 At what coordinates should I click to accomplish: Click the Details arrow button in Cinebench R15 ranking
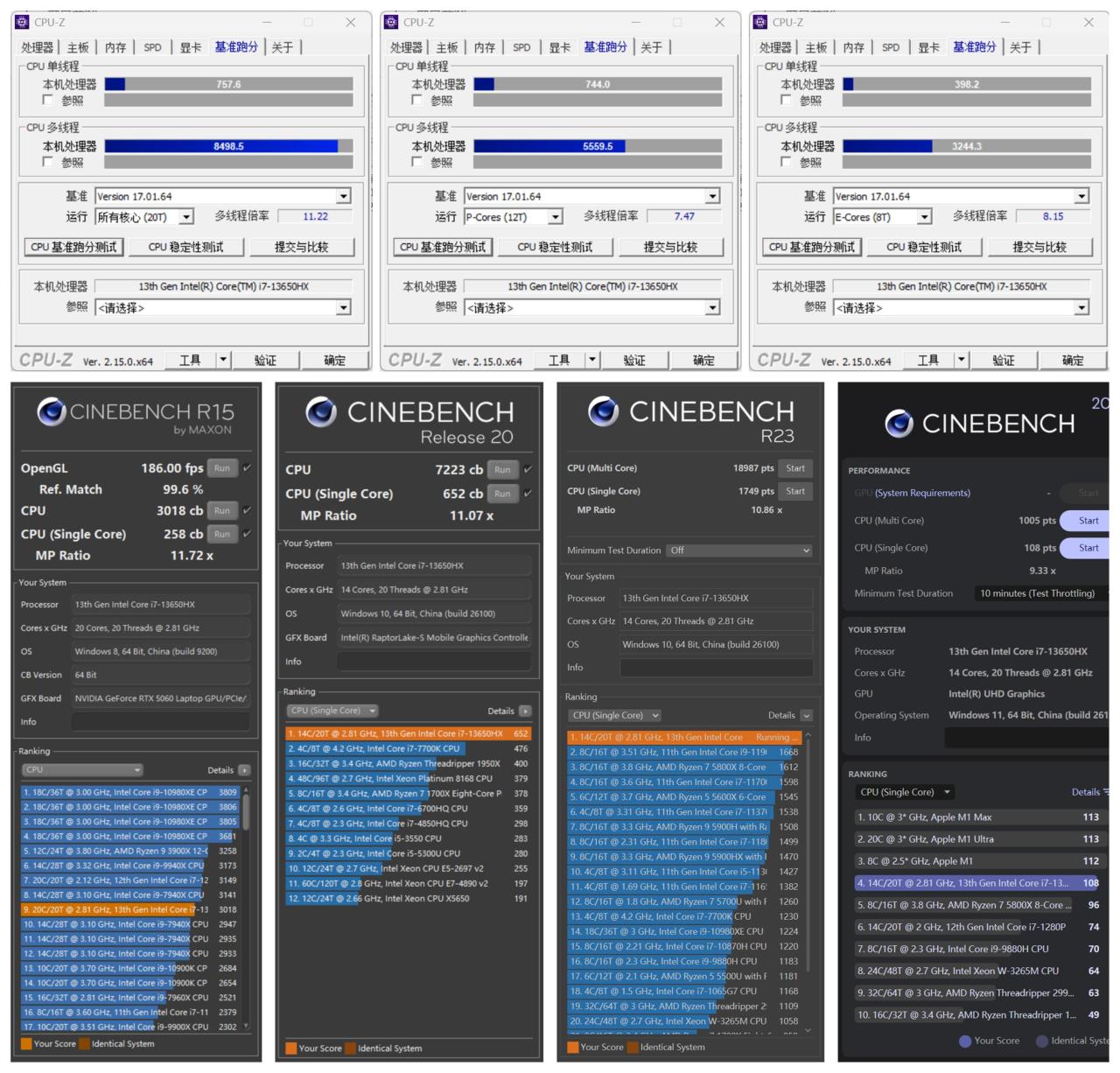(244, 770)
